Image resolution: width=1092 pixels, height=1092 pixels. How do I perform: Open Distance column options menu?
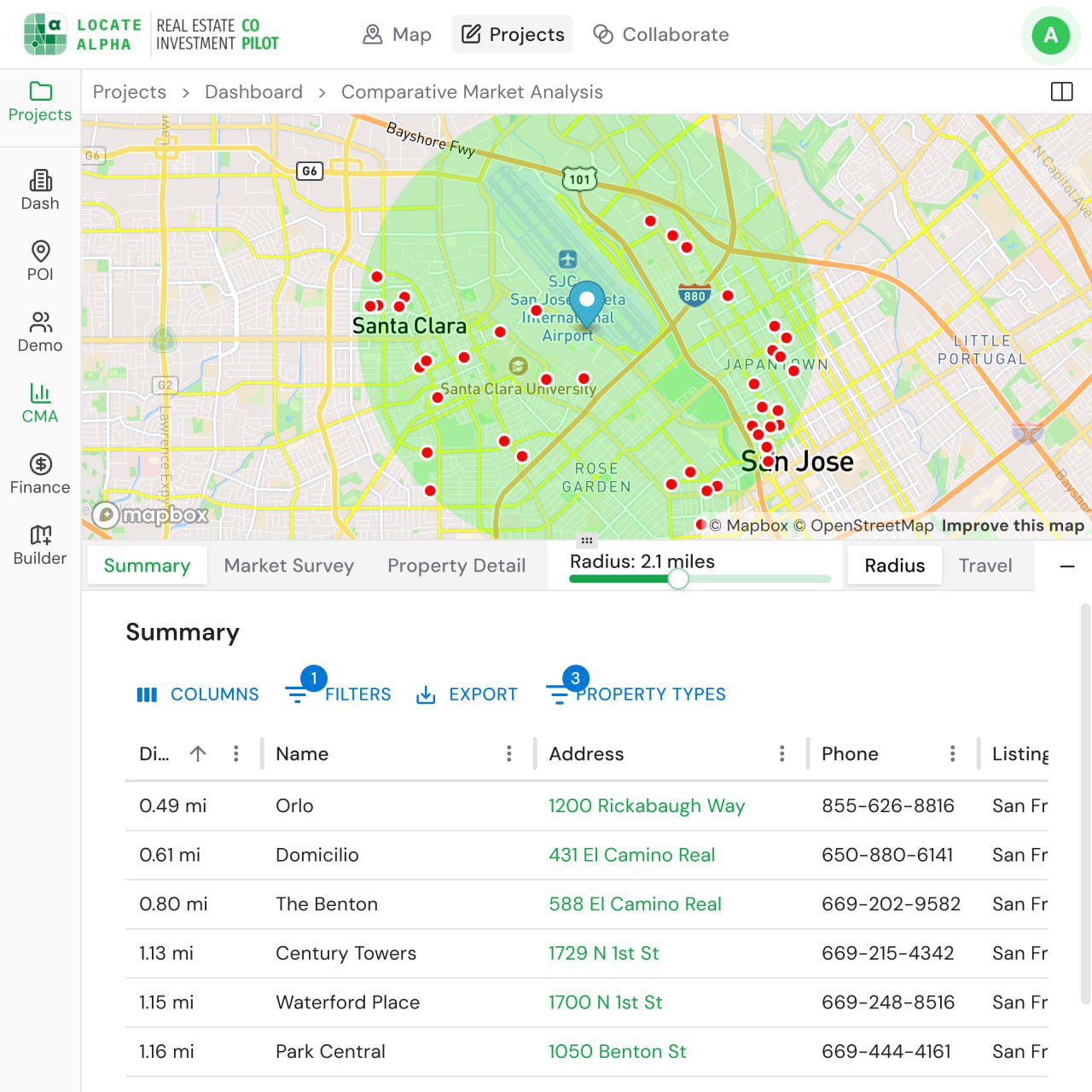coord(236,753)
